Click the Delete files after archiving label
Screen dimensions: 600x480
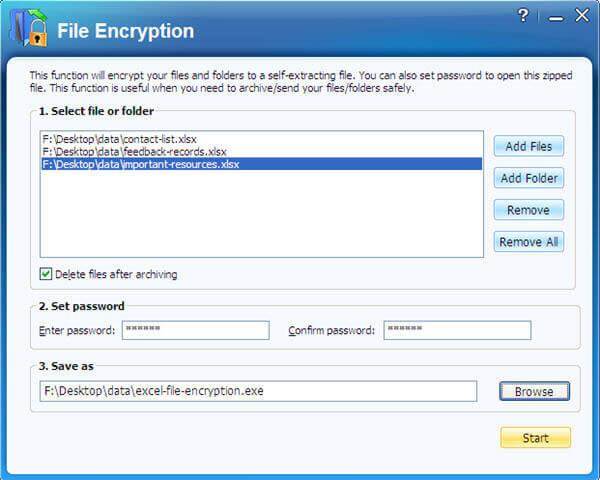[x=116, y=274]
